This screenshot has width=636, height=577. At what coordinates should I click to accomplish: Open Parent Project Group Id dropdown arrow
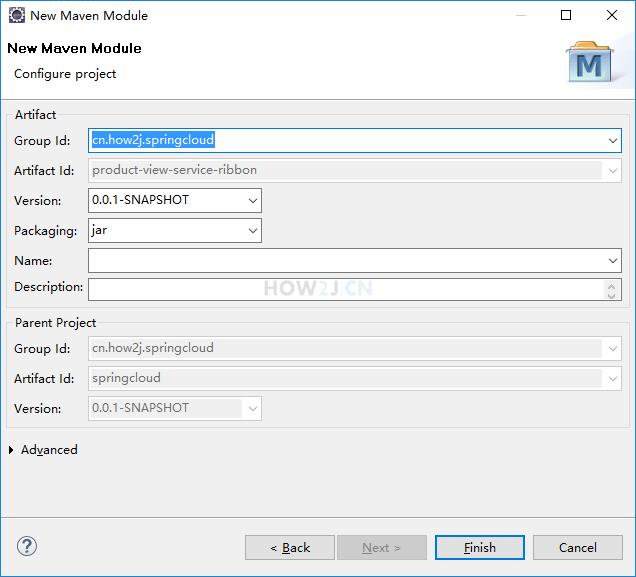click(x=612, y=349)
